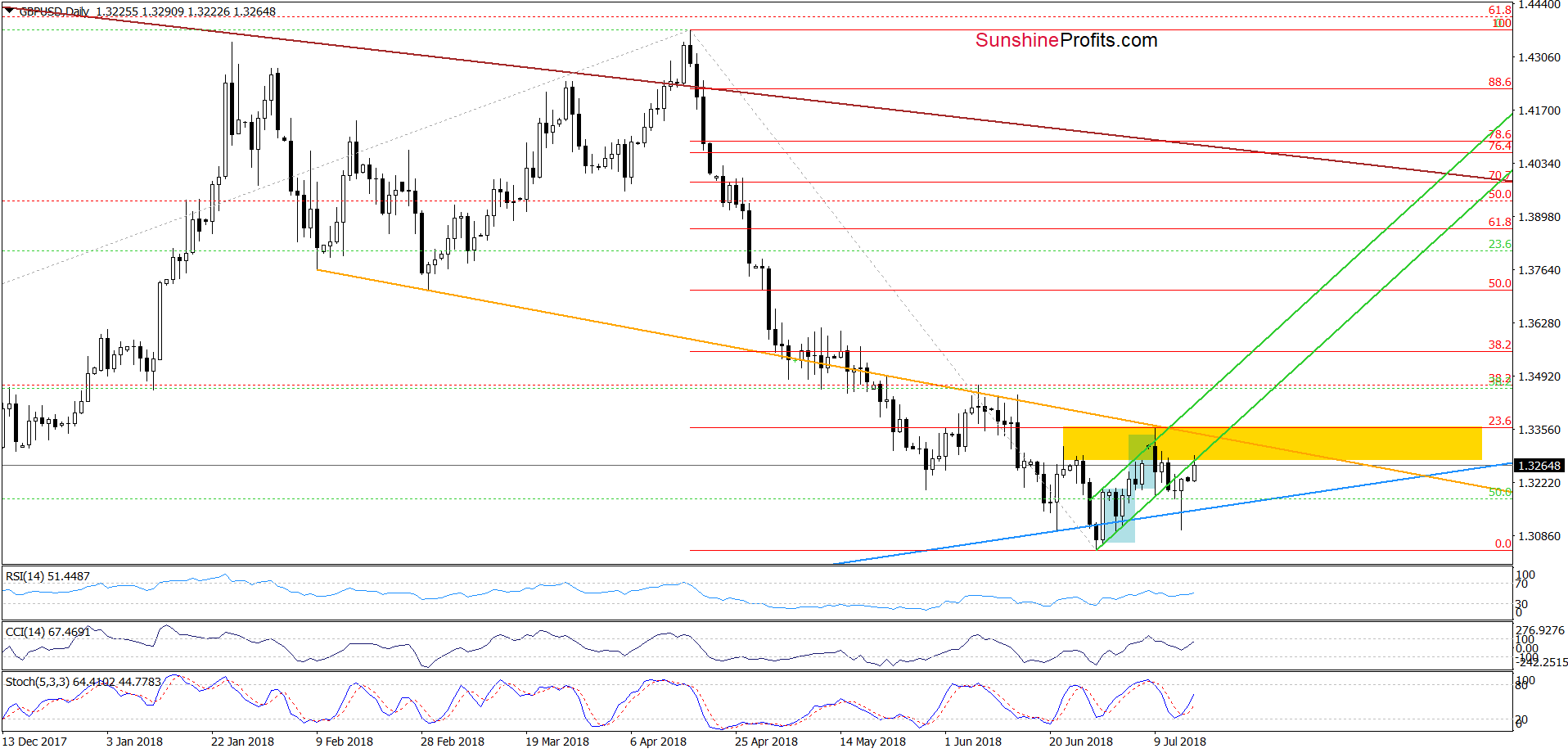The image size is (1568, 753).
Task: Click the red 23.6 retracement label
Action: 1499,421
